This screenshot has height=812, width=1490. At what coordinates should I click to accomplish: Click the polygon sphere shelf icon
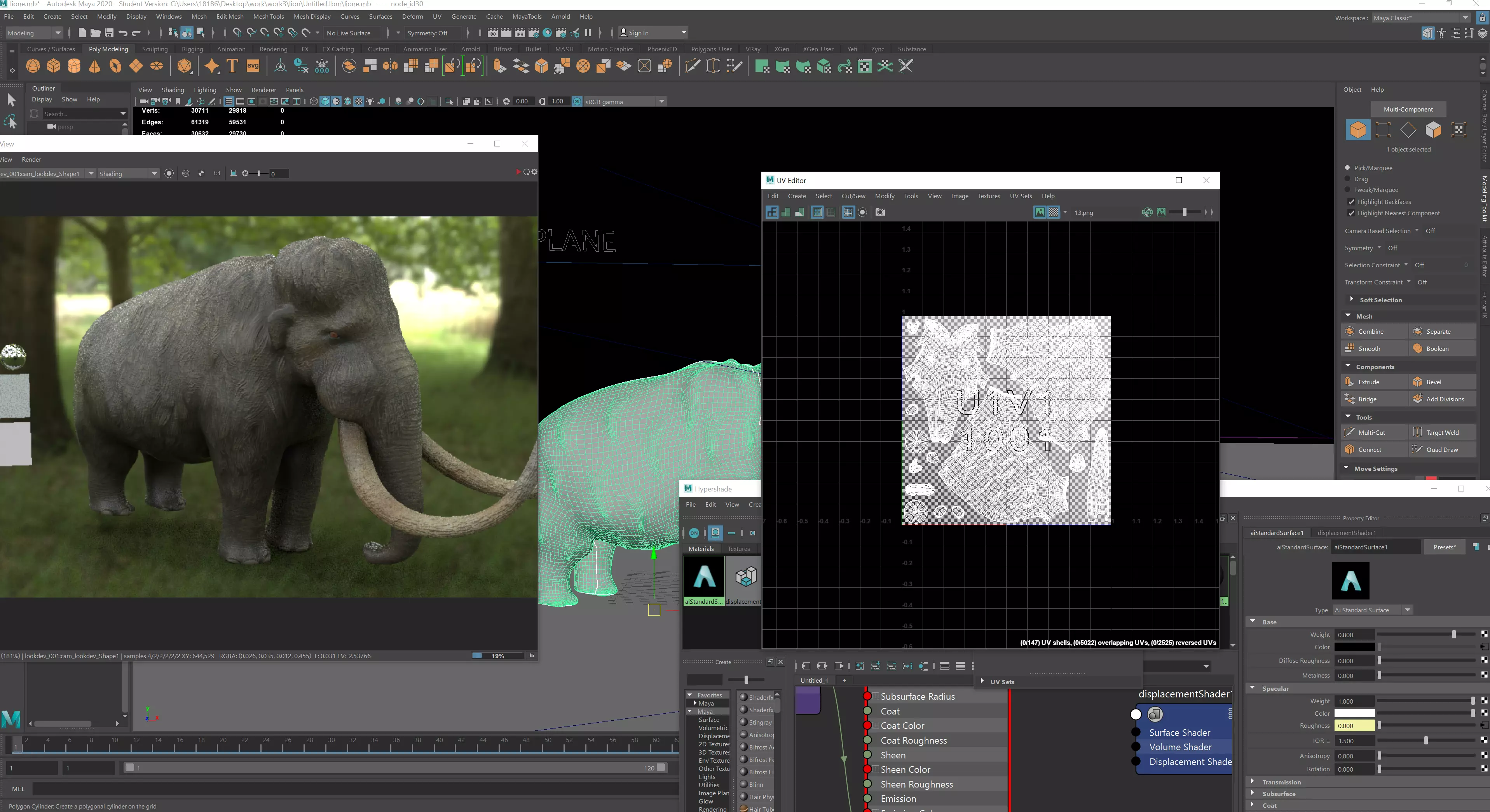coord(33,66)
